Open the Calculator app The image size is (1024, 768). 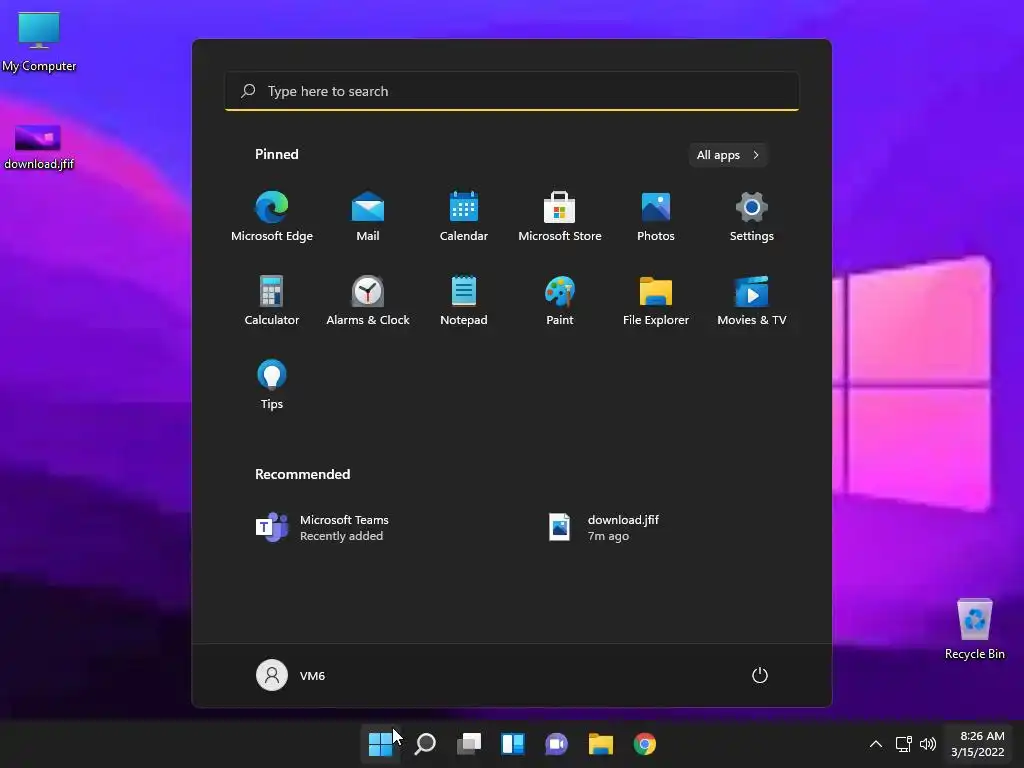[x=272, y=300]
